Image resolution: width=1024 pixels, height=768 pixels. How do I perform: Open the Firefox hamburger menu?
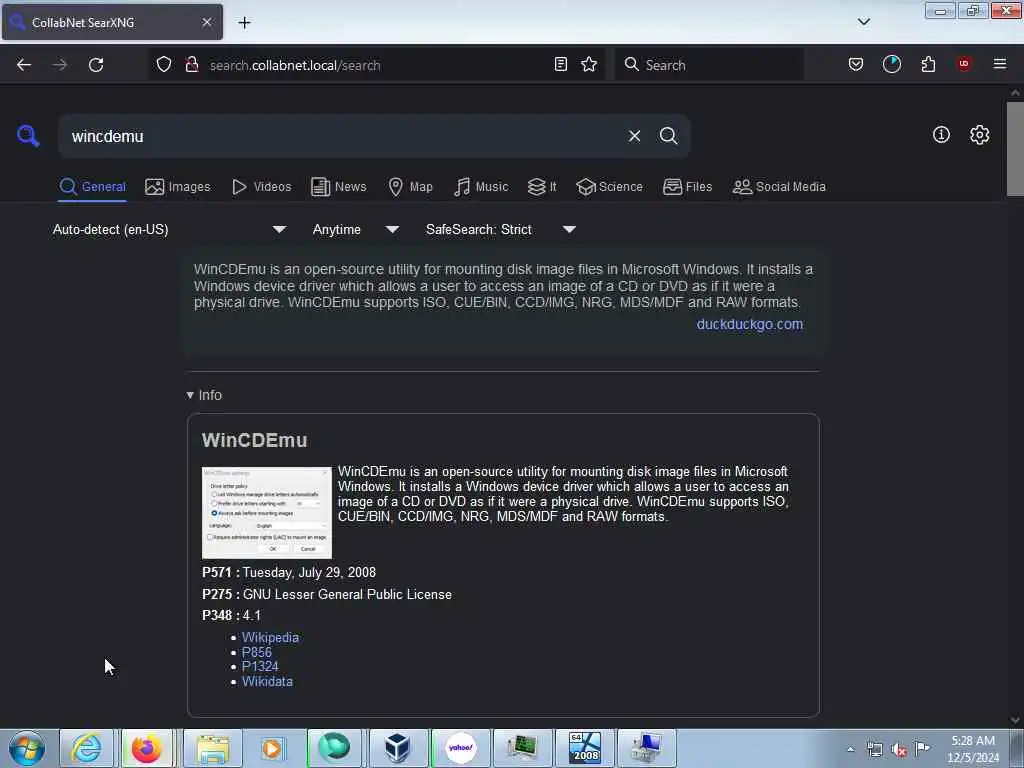[1000, 64]
